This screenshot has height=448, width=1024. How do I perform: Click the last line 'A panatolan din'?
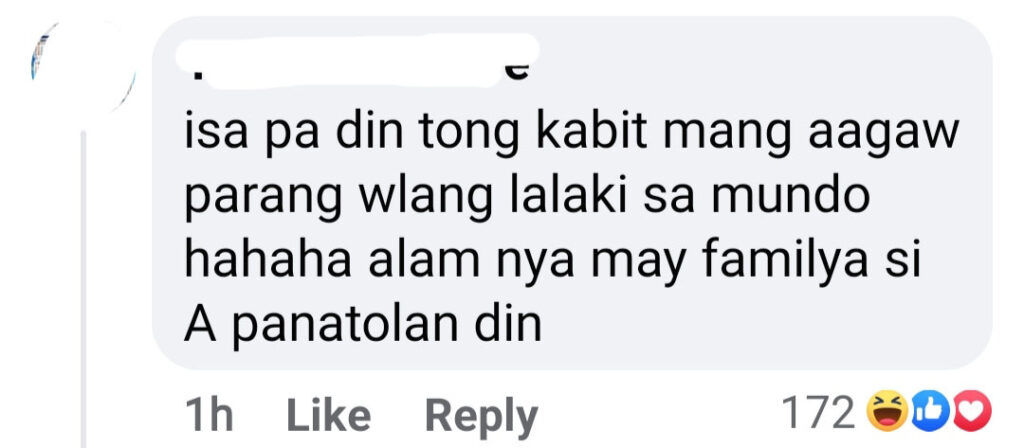pyautogui.click(x=363, y=325)
